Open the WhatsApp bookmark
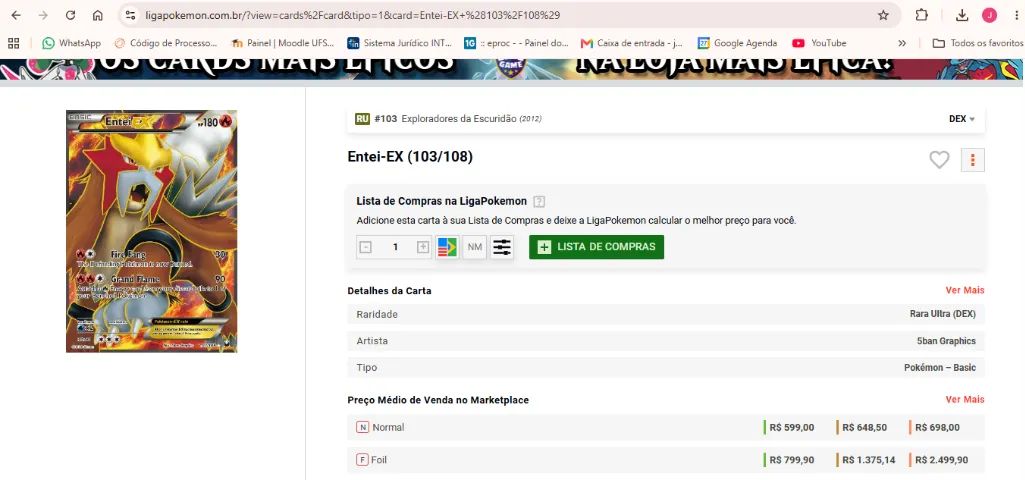 tap(72, 43)
